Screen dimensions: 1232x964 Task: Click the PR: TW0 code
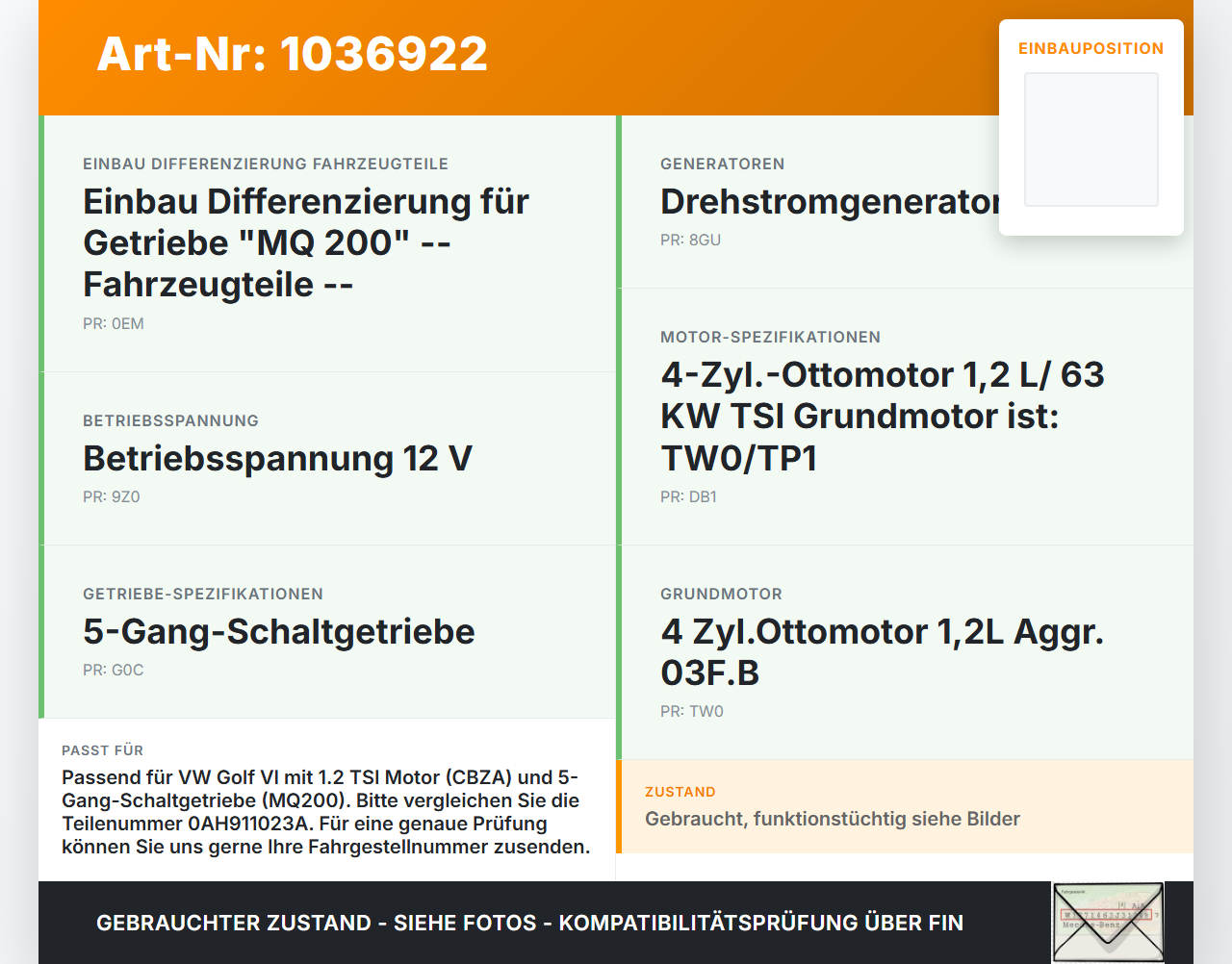(x=692, y=712)
